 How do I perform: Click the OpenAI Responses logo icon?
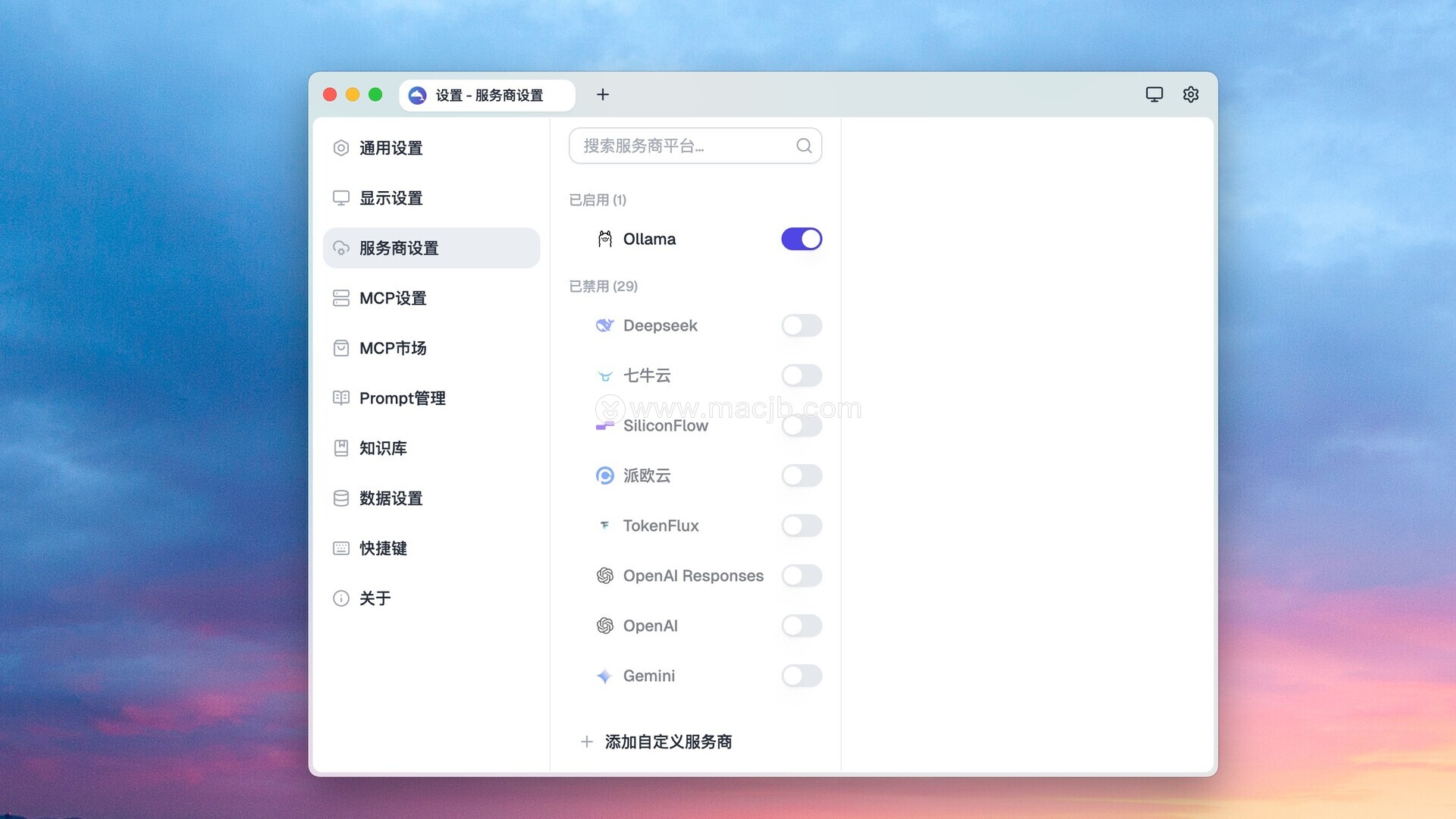pos(604,576)
